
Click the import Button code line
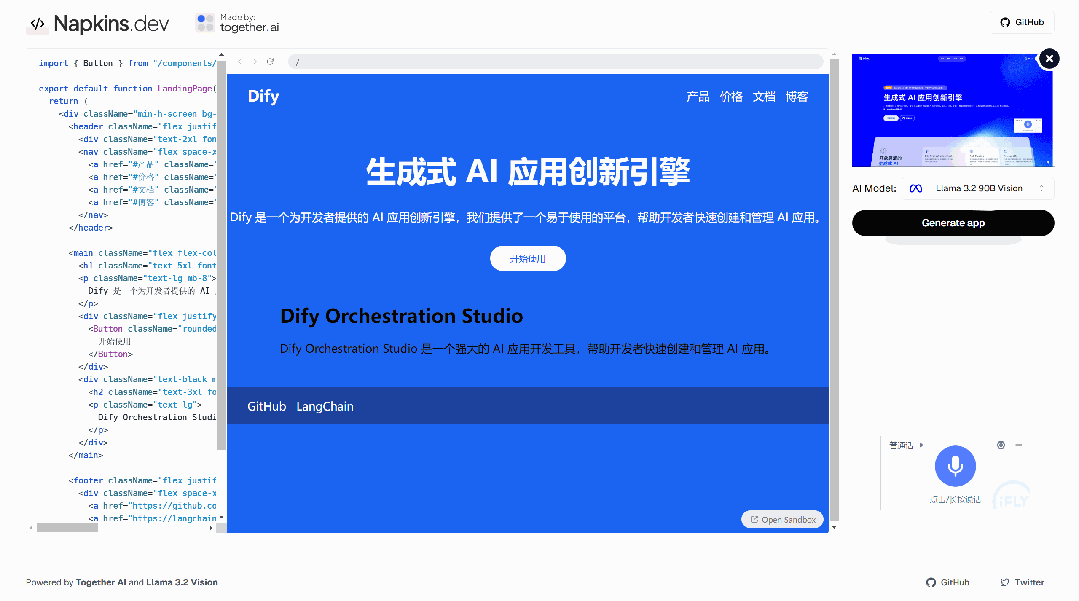point(127,63)
